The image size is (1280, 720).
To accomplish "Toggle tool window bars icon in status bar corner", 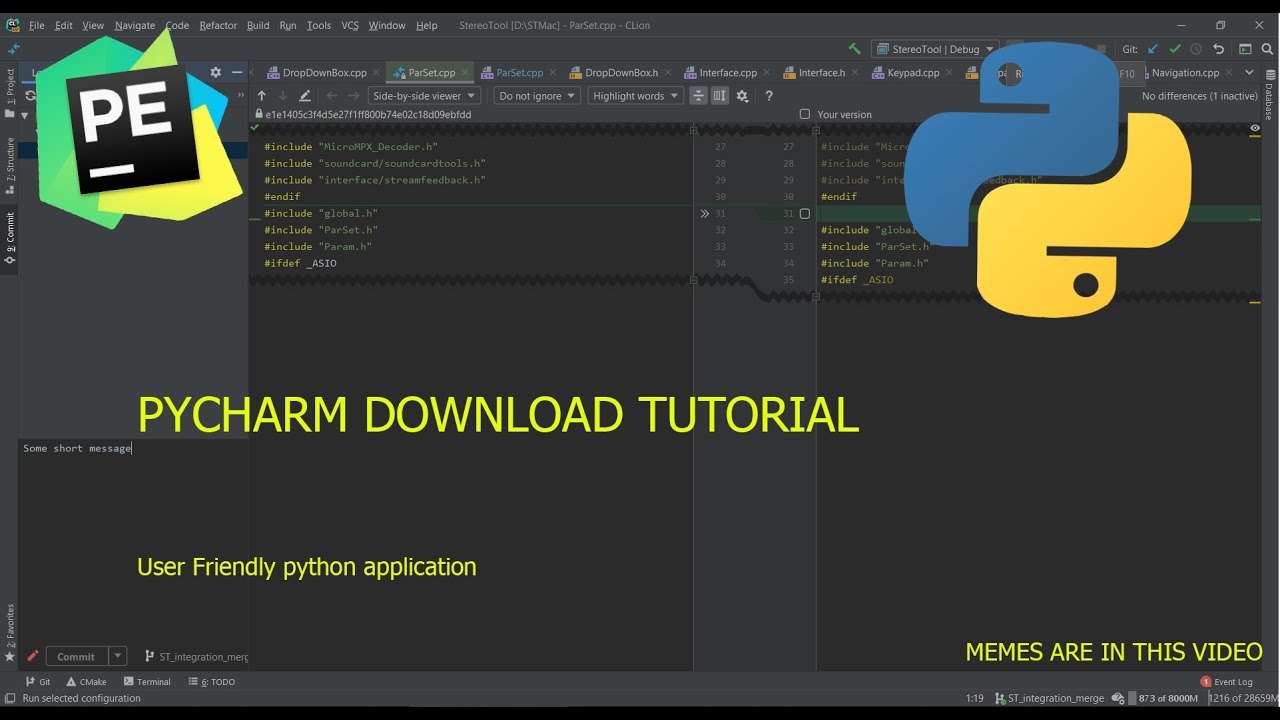I will [x=9, y=698].
